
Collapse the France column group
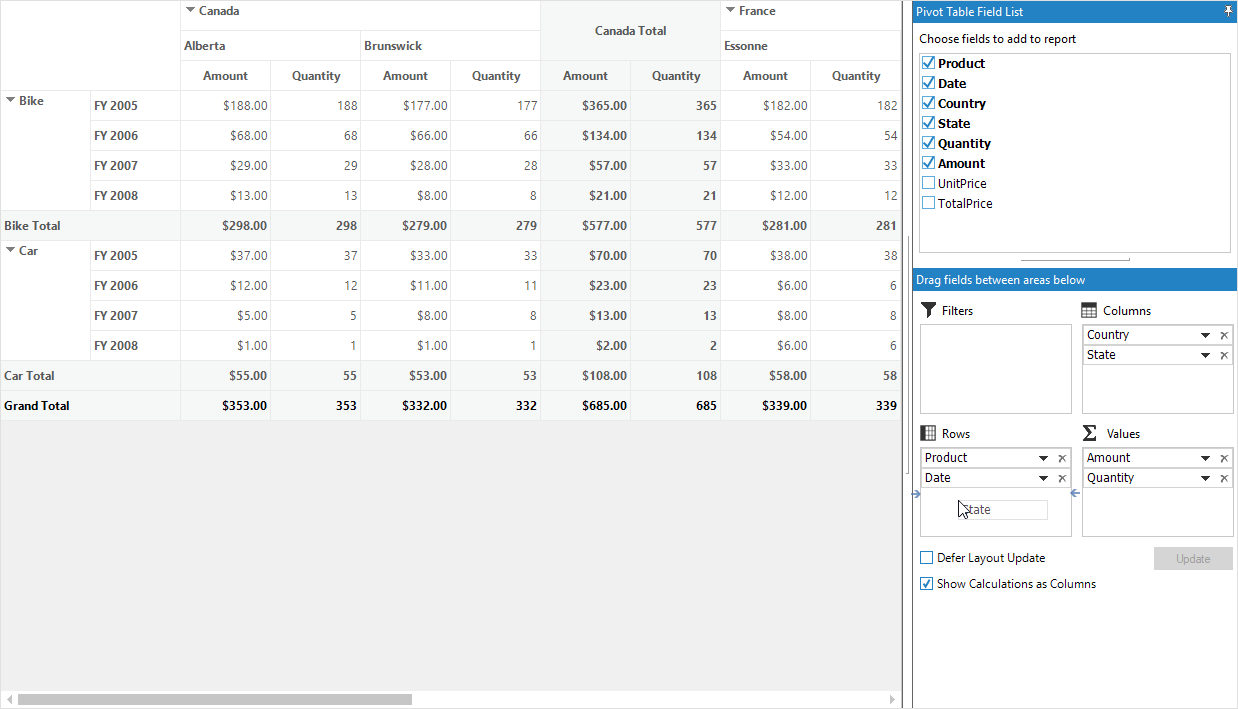coord(730,10)
